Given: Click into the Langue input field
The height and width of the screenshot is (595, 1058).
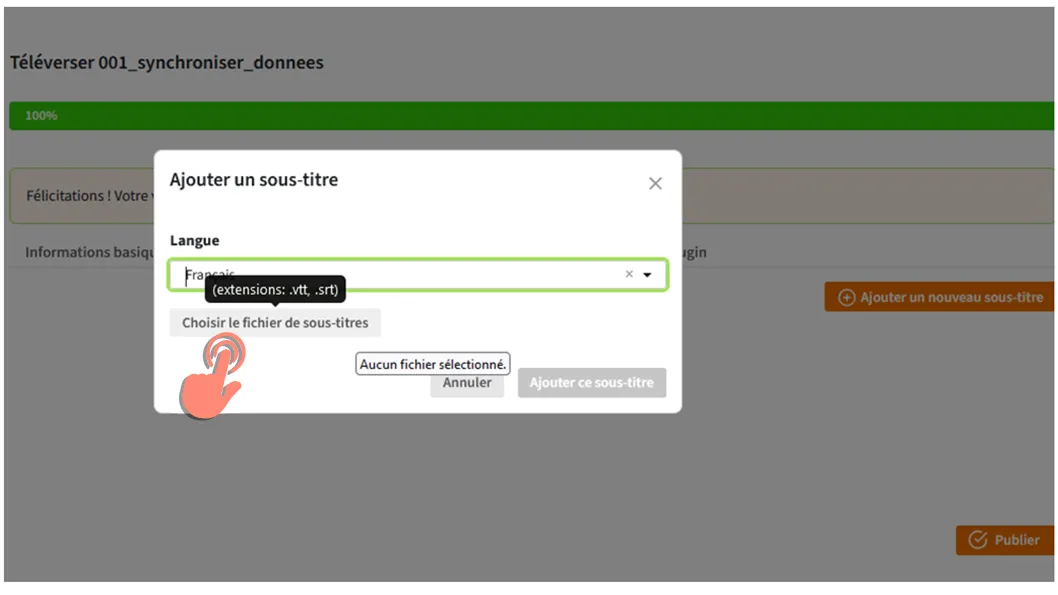Looking at the screenshot, I should click(418, 275).
